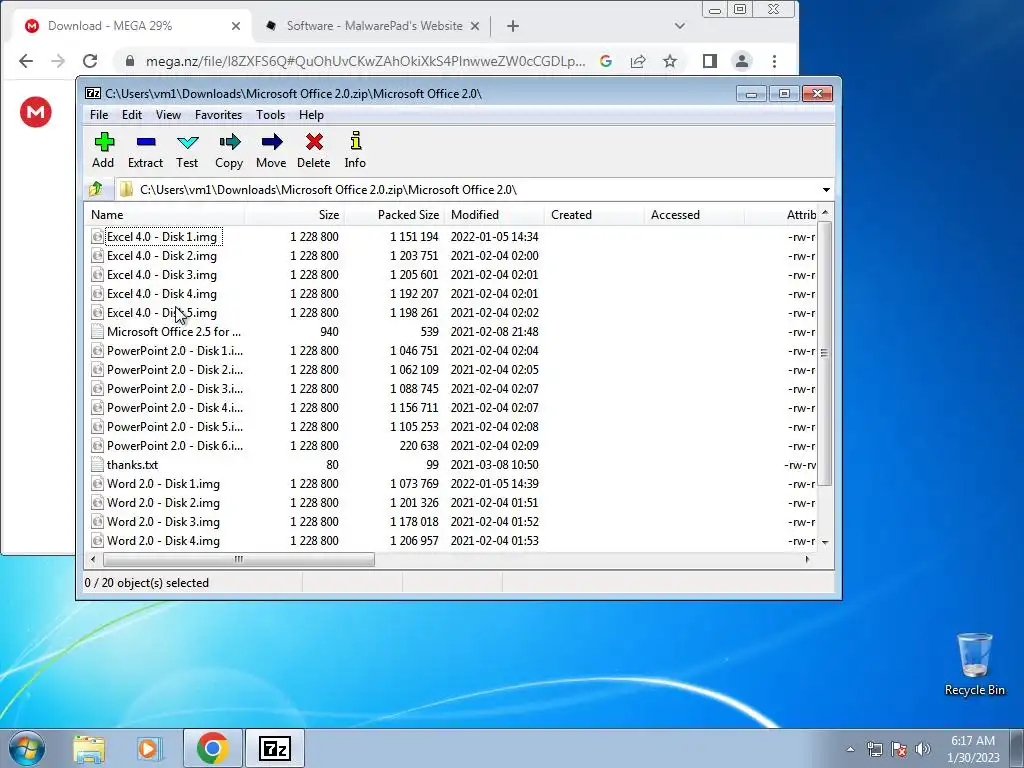Image resolution: width=1024 pixels, height=768 pixels.
Task: Show hidden tray icons arrow
Action: click(850, 749)
